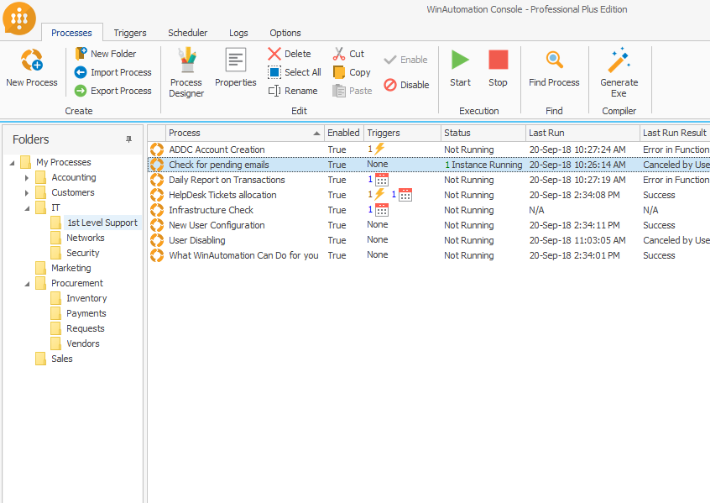This screenshot has height=503, width=710.
Task: Open the Options tab
Action: point(285,33)
